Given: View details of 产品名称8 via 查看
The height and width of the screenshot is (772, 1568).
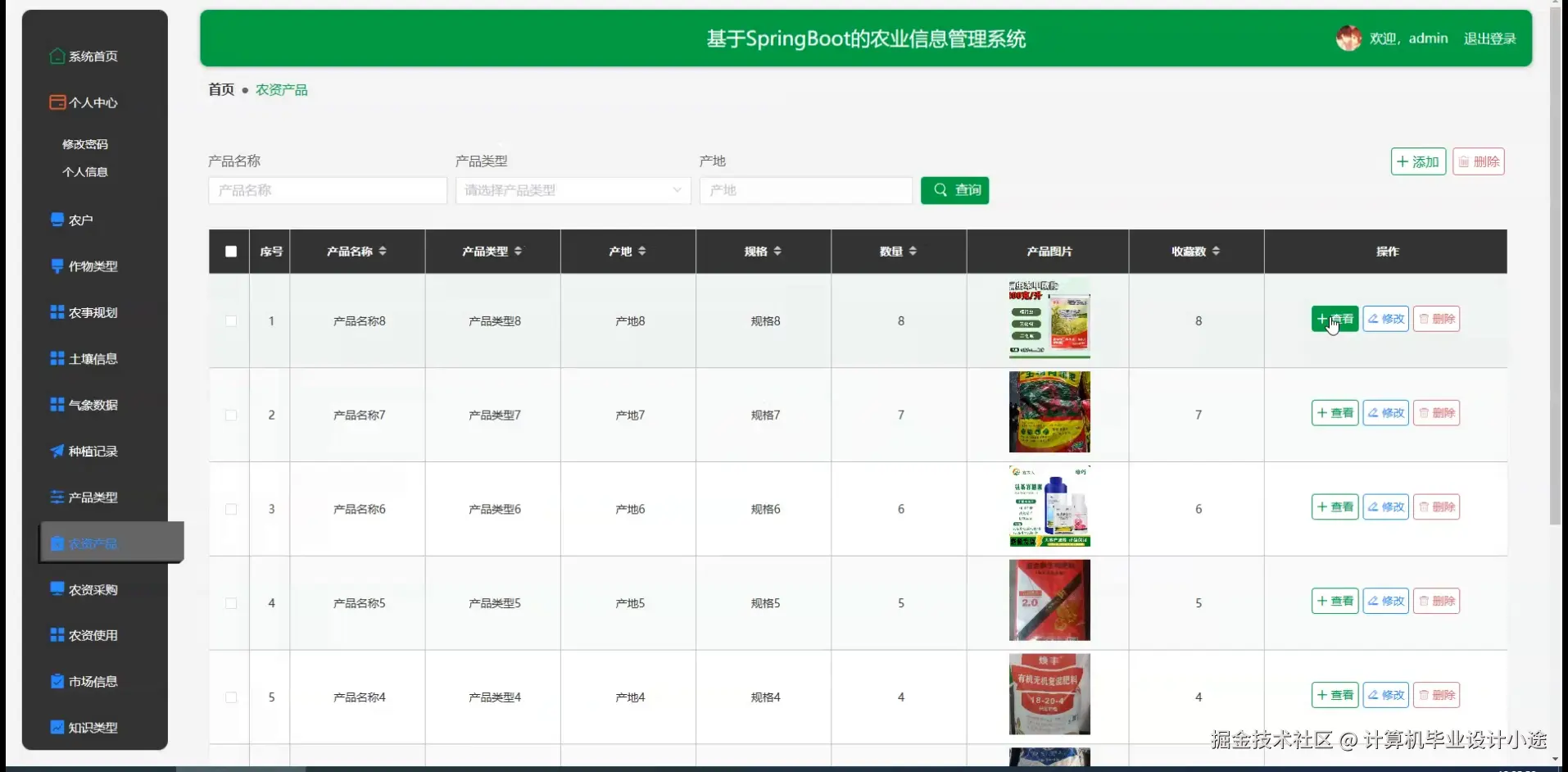Looking at the screenshot, I should pos(1335,319).
